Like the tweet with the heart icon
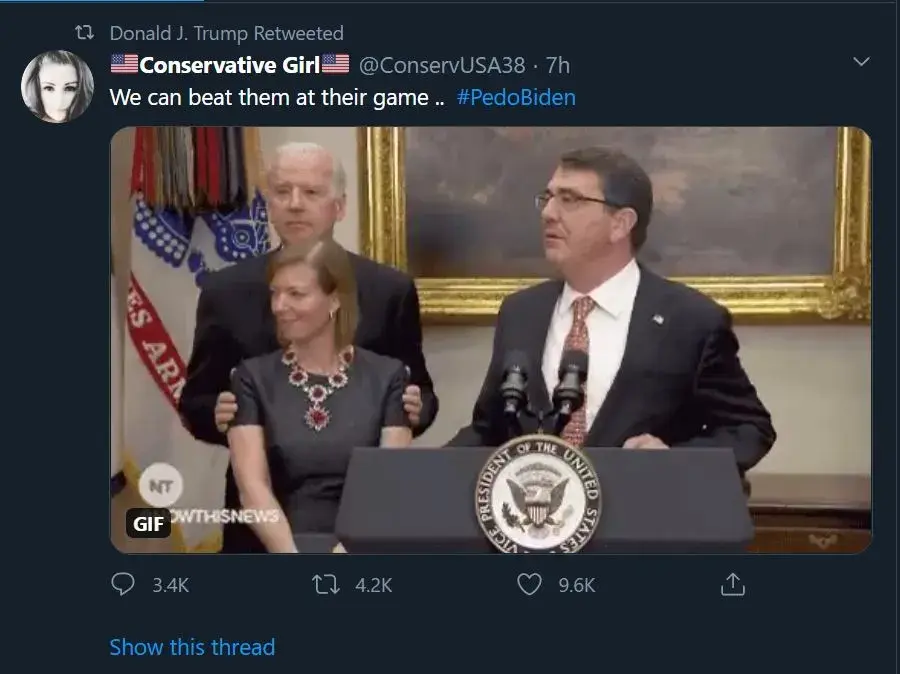The image size is (900, 674). click(x=529, y=584)
